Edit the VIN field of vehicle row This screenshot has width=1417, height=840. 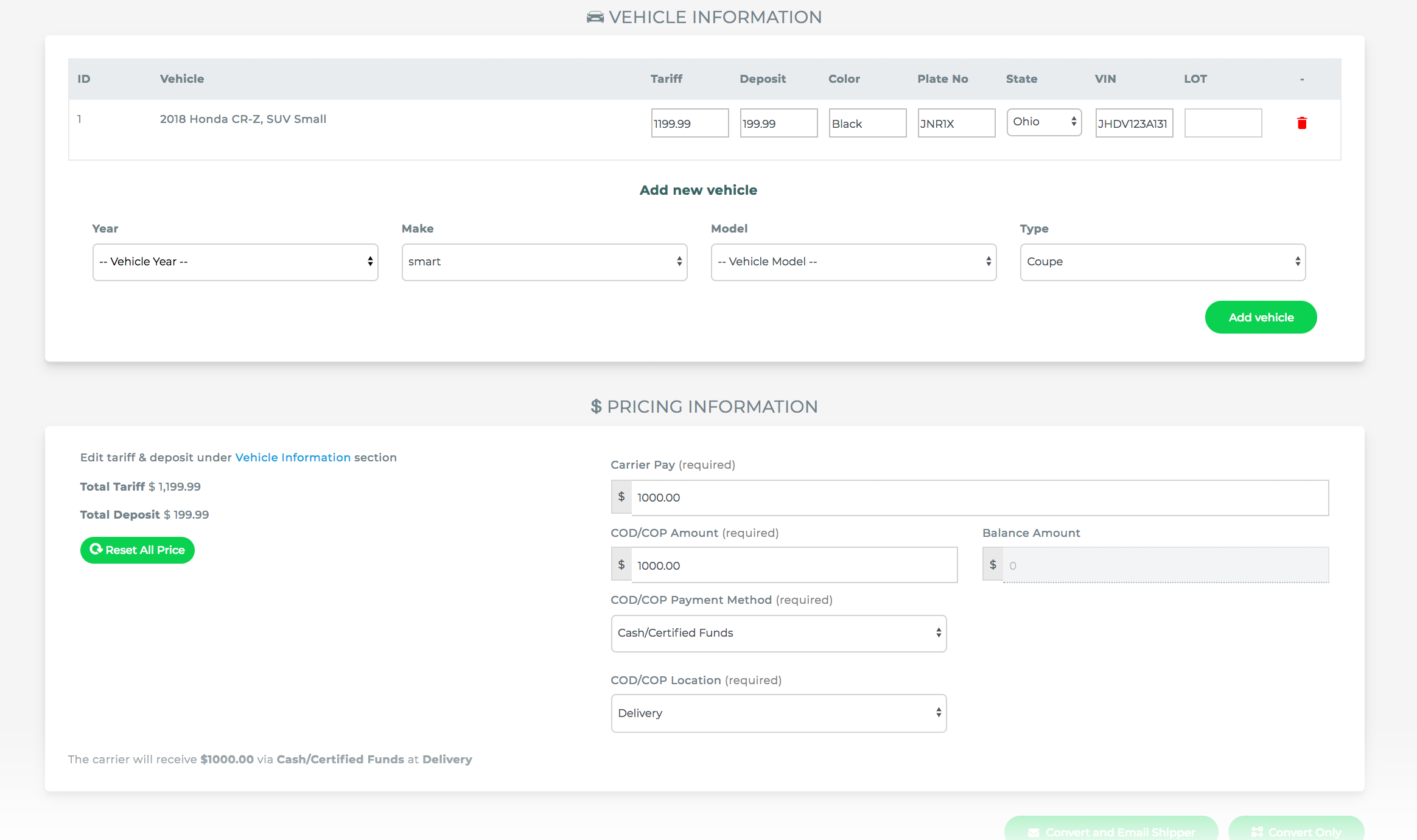[1134, 124]
